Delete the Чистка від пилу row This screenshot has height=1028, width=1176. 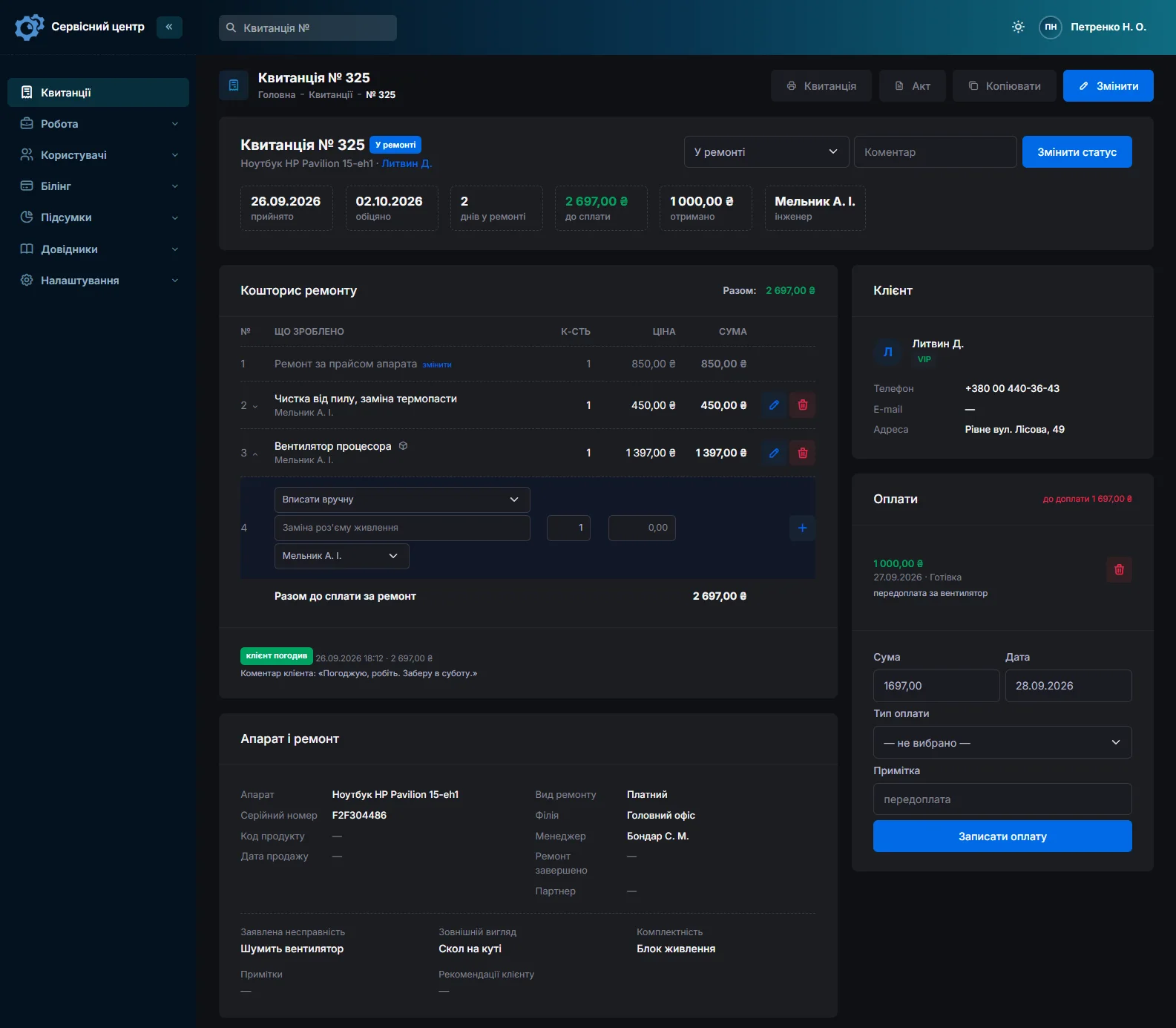click(x=803, y=405)
